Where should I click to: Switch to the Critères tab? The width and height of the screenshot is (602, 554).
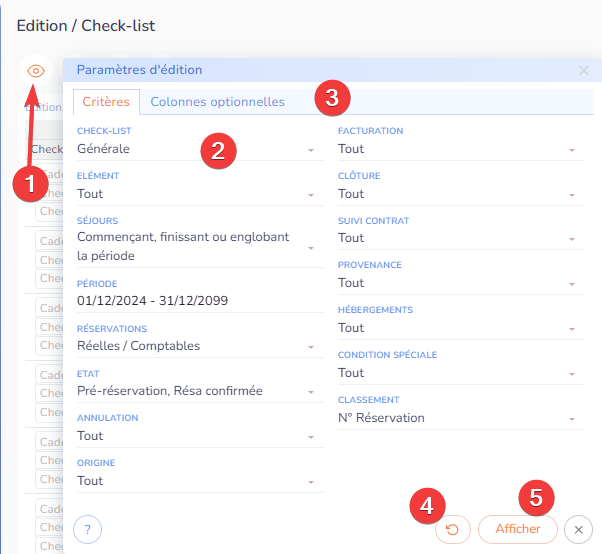[105, 102]
